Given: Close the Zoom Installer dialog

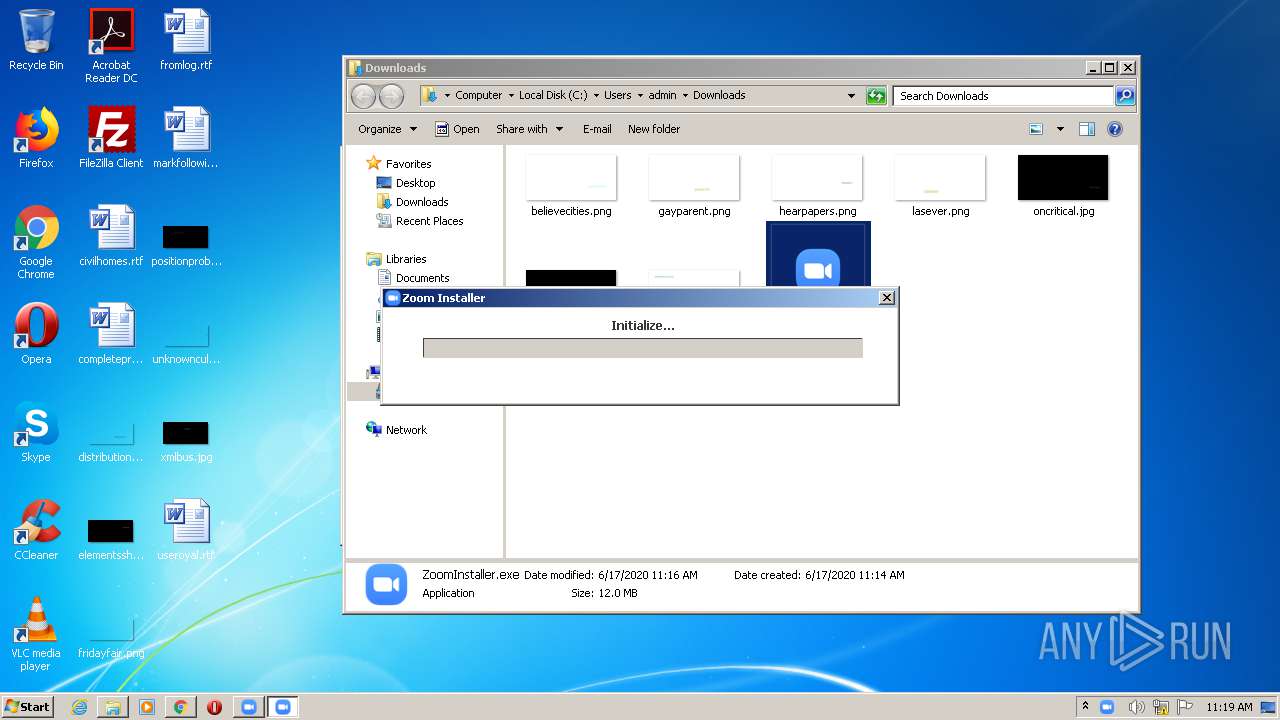Looking at the screenshot, I should point(886,298).
